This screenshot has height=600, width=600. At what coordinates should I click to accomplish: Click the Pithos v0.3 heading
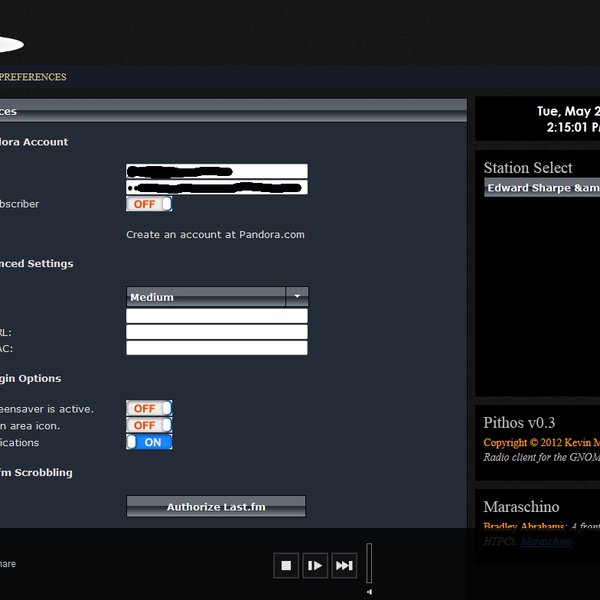point(519,423)
